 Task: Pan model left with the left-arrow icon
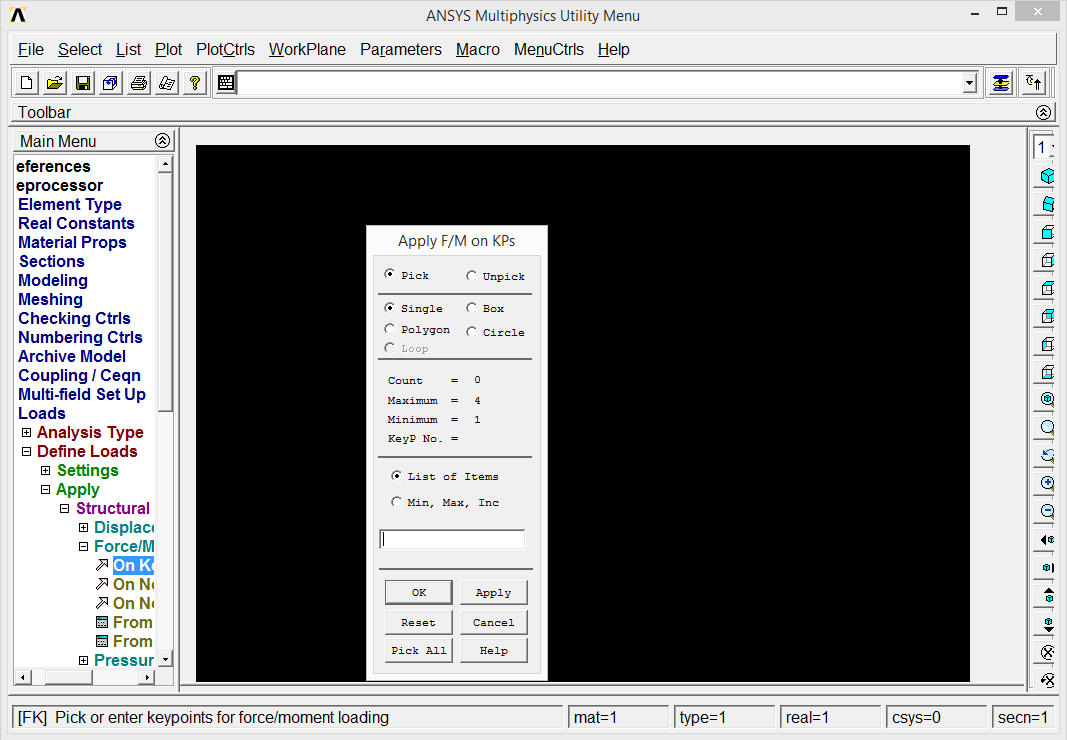point(1047,539)
